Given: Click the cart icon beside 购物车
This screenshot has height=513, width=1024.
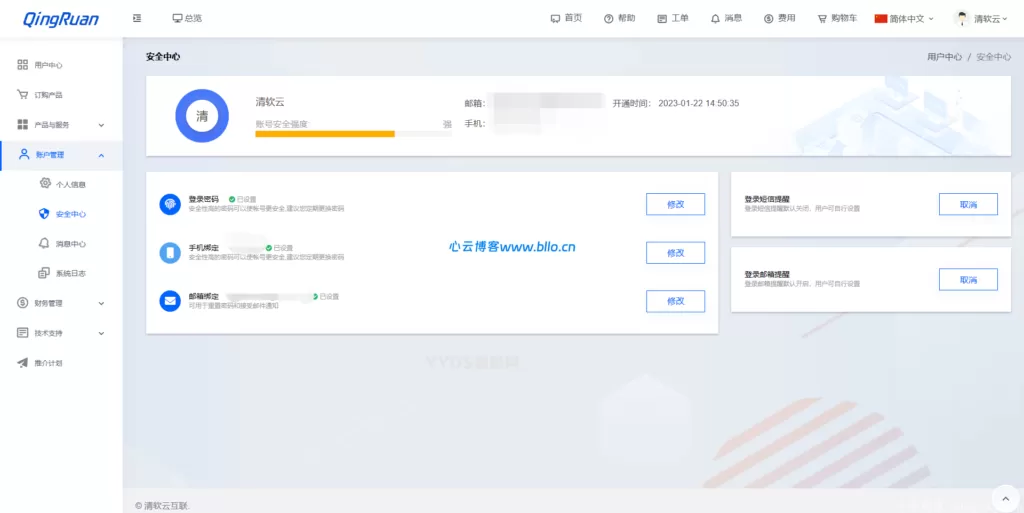Looking at the screenshot, I should [822, 19].
